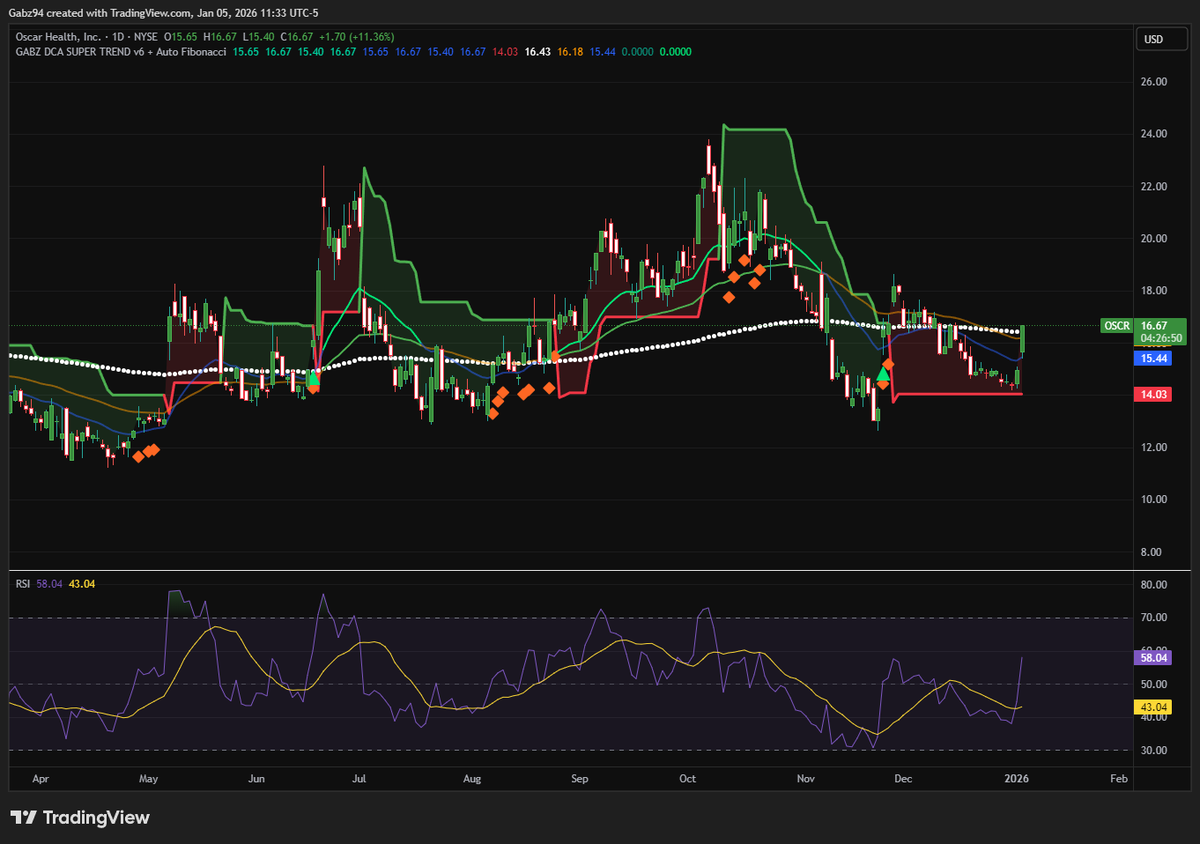Screen dimensions: 1200x844
Task: Click the 50.00 RSI scale label
Action: [x=1154, y=684]
